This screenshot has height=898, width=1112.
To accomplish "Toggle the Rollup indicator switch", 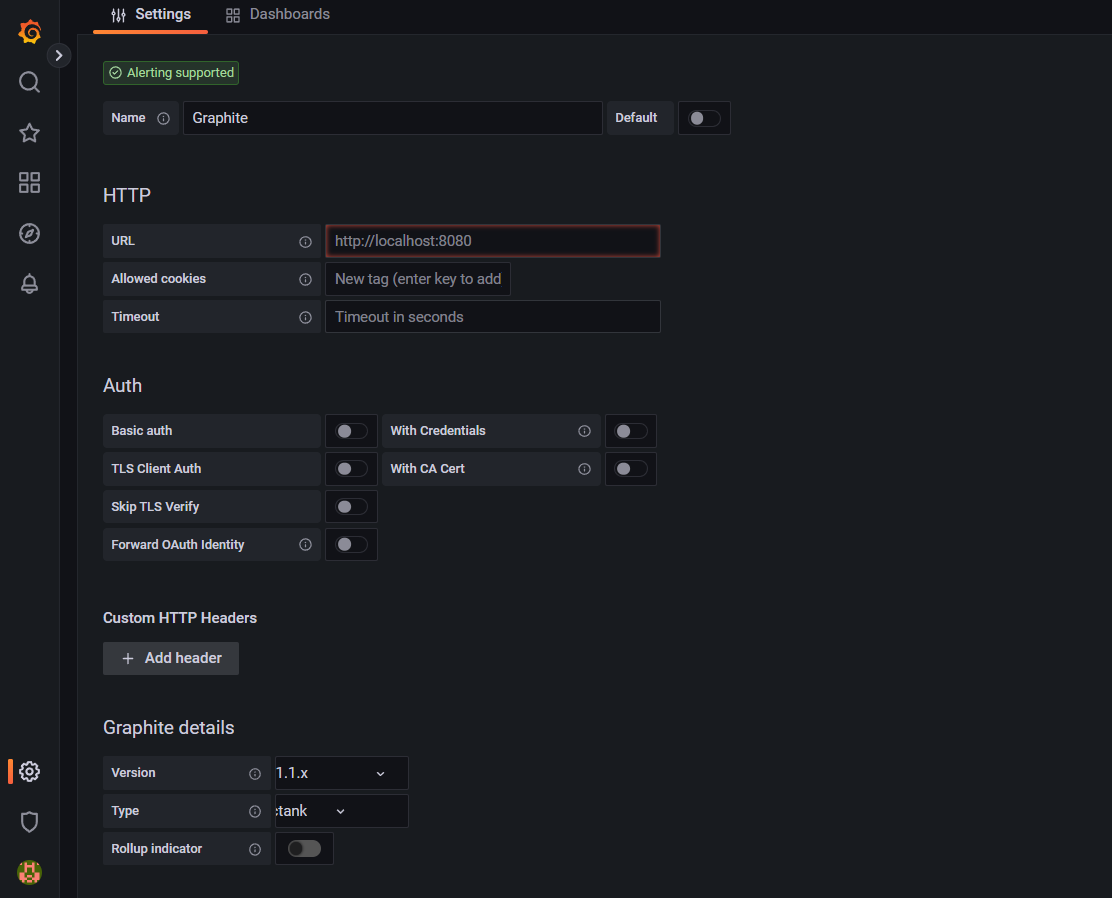I will coord(304,847).
